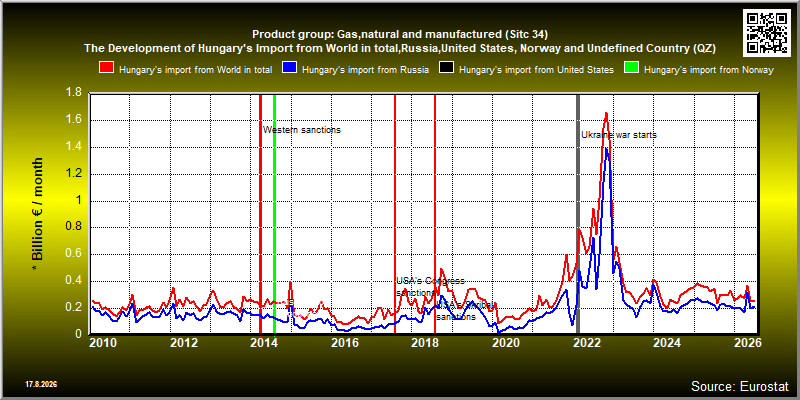Click the 2014 x-axis label

coord(264,343)
